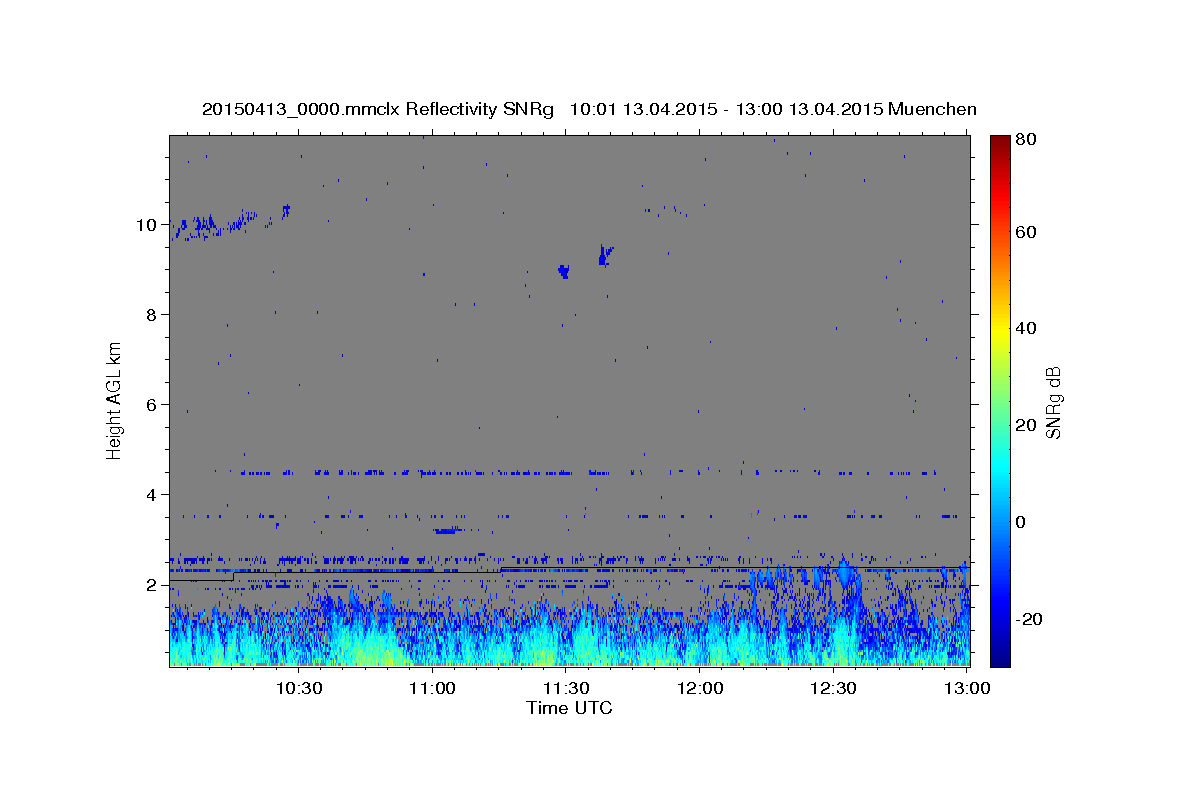This screenshot has width=1200, height=800.
Task: Click the 11:00 time tick label
Action: click(x=432, y=688)
